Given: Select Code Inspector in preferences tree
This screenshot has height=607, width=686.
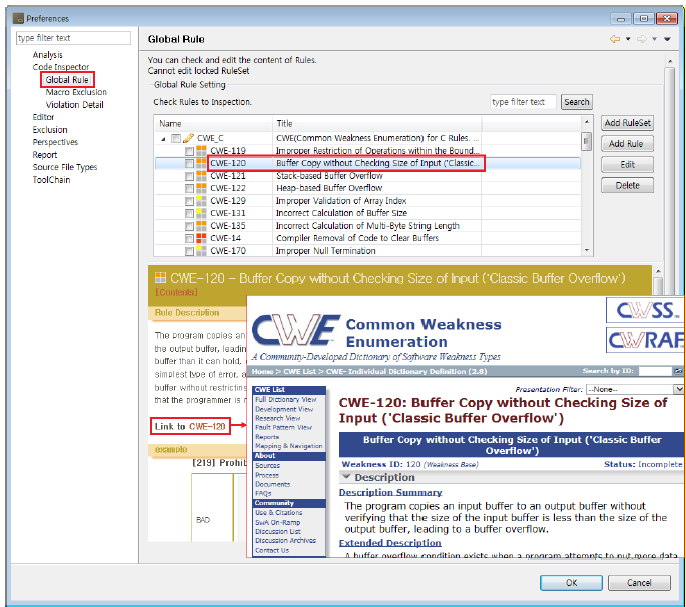Looking at the screenshot, I should tap(61, 67).
